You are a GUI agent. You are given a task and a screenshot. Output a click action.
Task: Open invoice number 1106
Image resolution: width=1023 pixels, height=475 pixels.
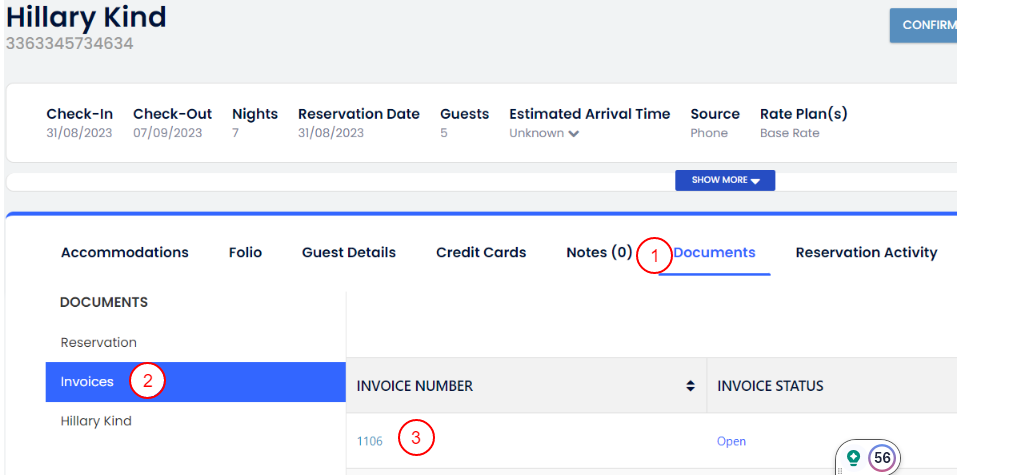coord(370,441)
